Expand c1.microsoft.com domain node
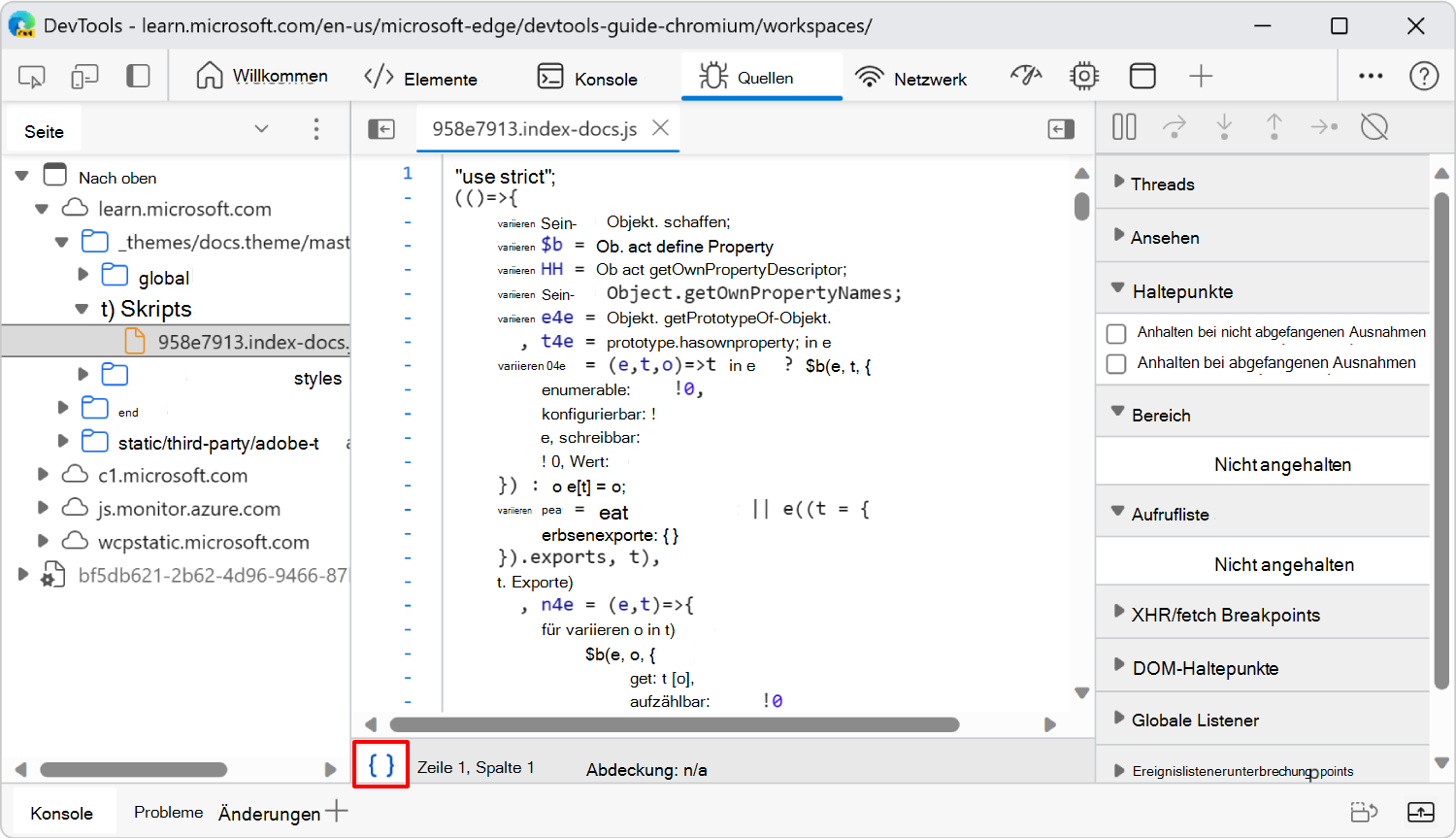 coord(43,475)
